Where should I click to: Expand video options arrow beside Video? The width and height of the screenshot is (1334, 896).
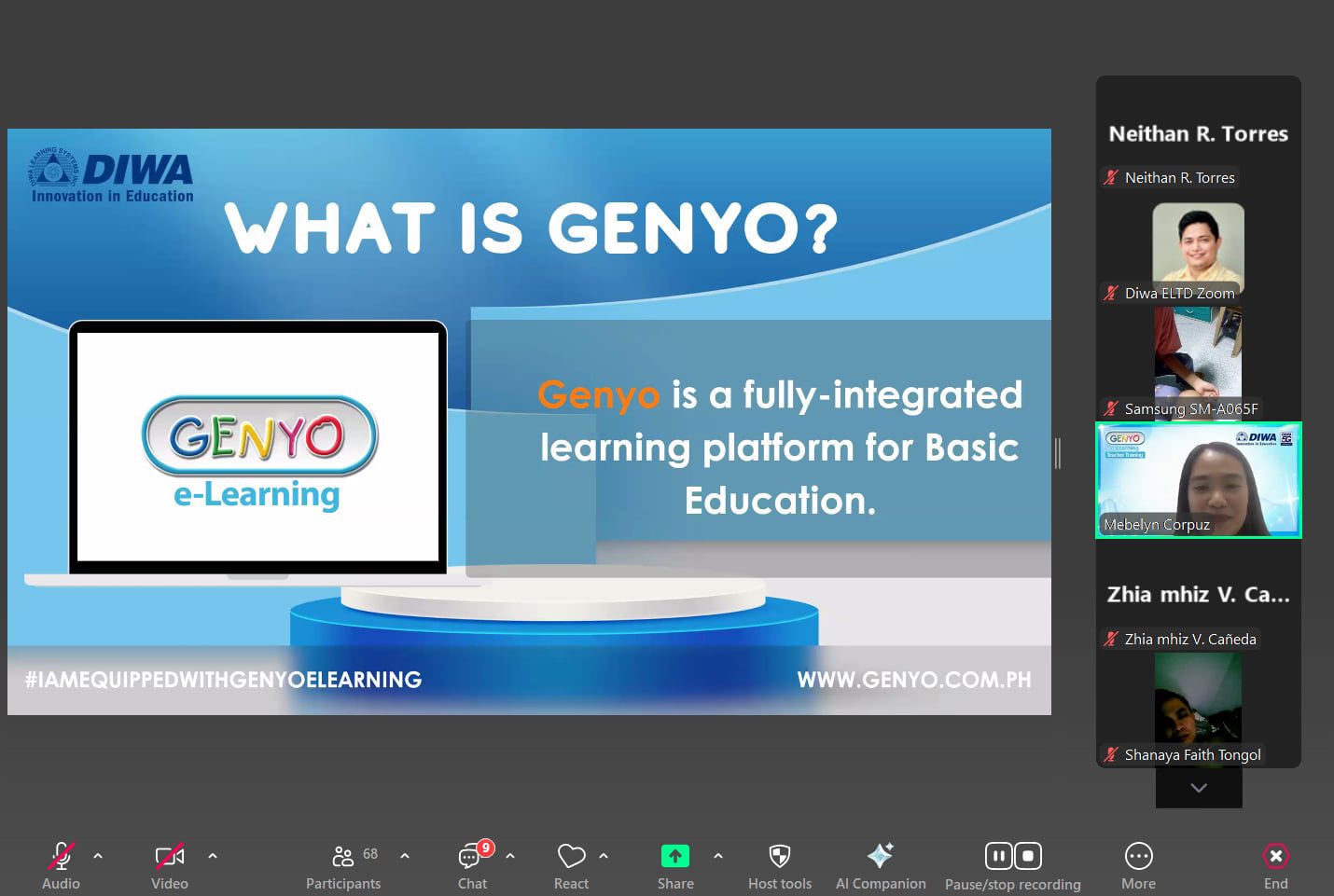coord(213,856)
